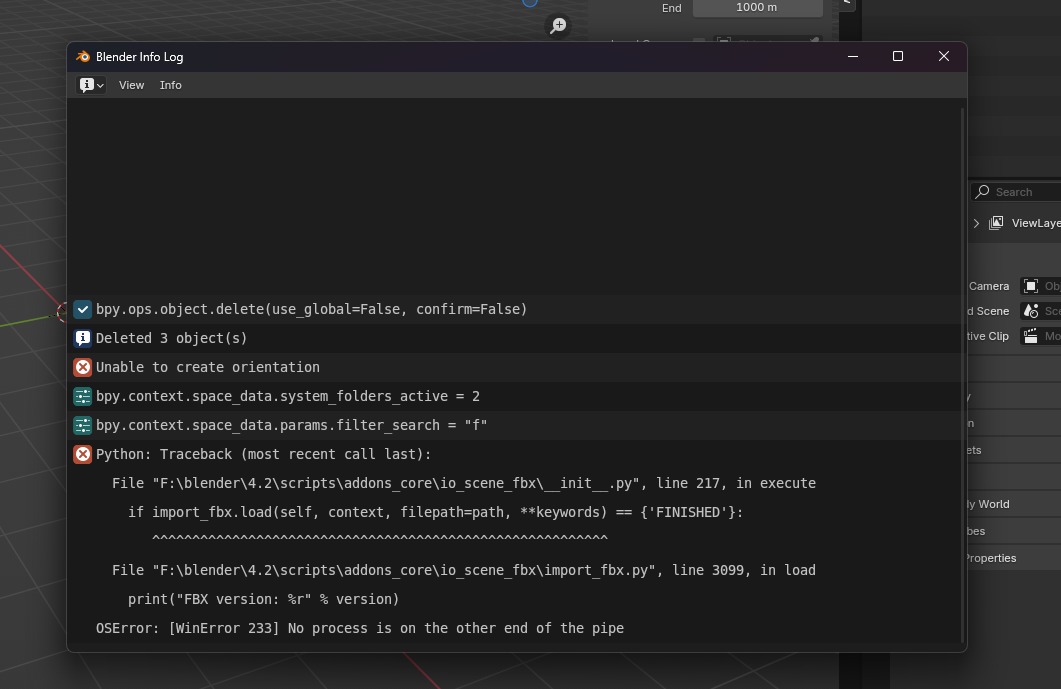Click the error icon beside Unable to create orientation

(83, 368)
